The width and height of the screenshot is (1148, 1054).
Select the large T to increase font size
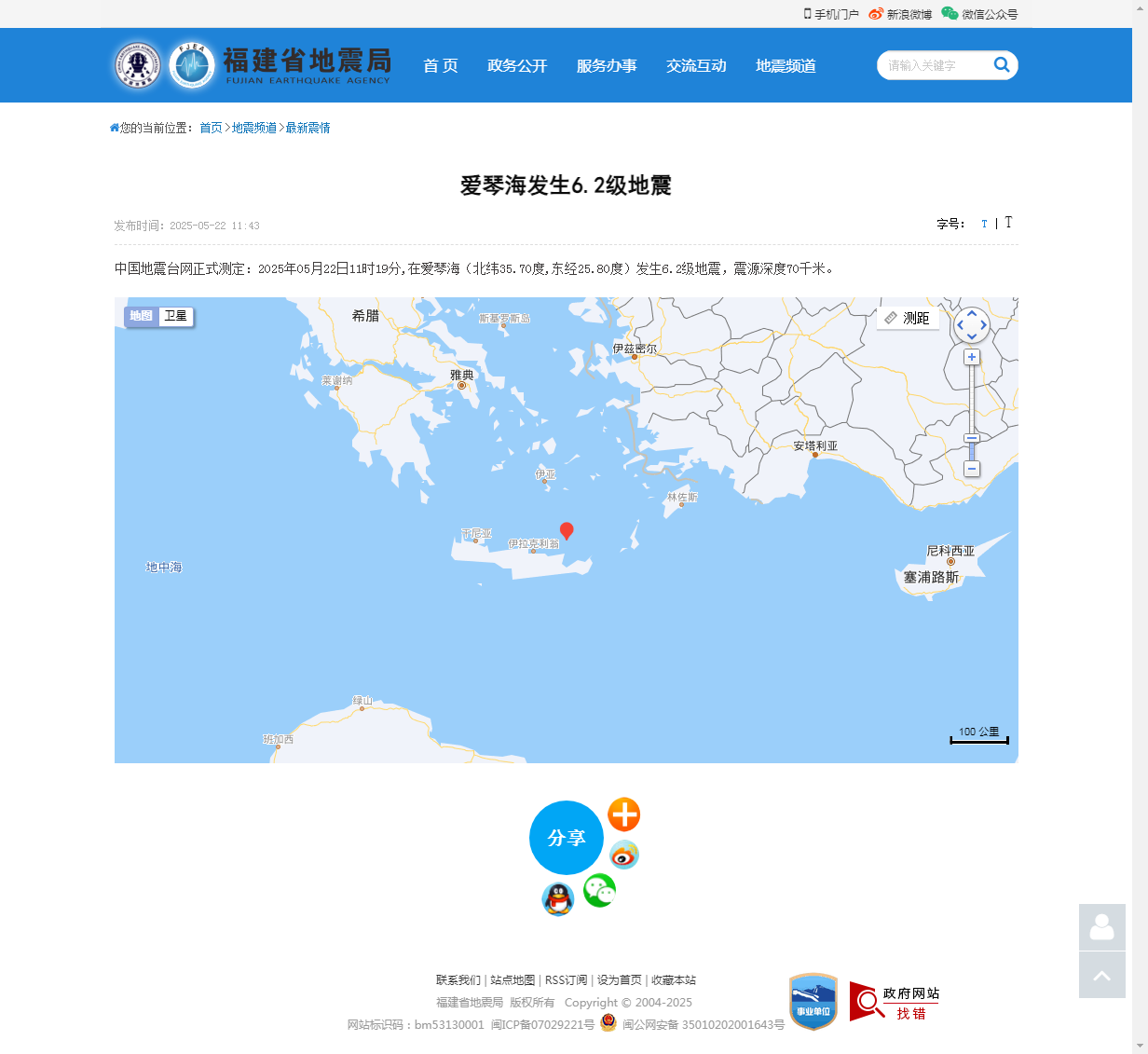(x=1008, y=223)
